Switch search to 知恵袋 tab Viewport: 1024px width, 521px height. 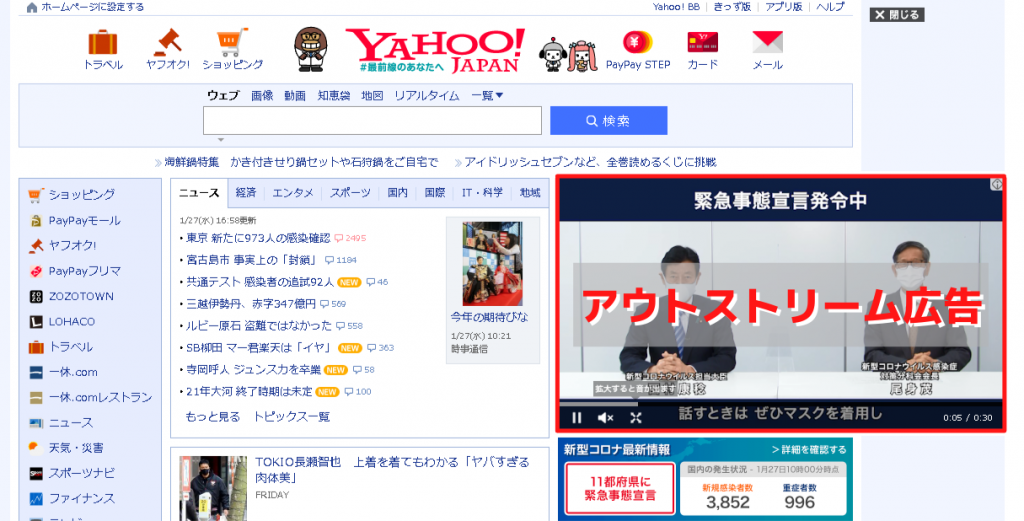334,96
